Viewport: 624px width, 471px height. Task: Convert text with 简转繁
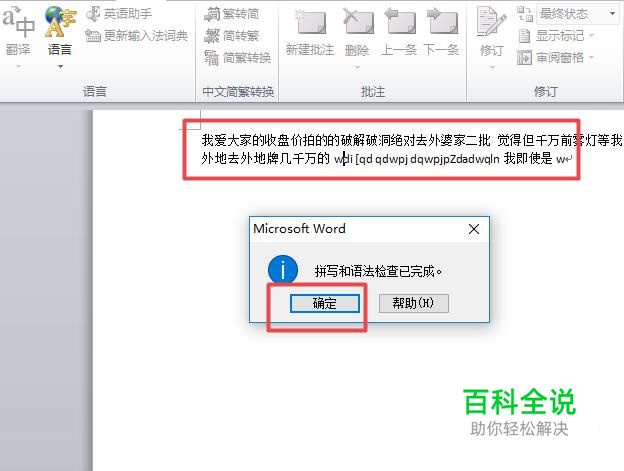tap(231, 36)
